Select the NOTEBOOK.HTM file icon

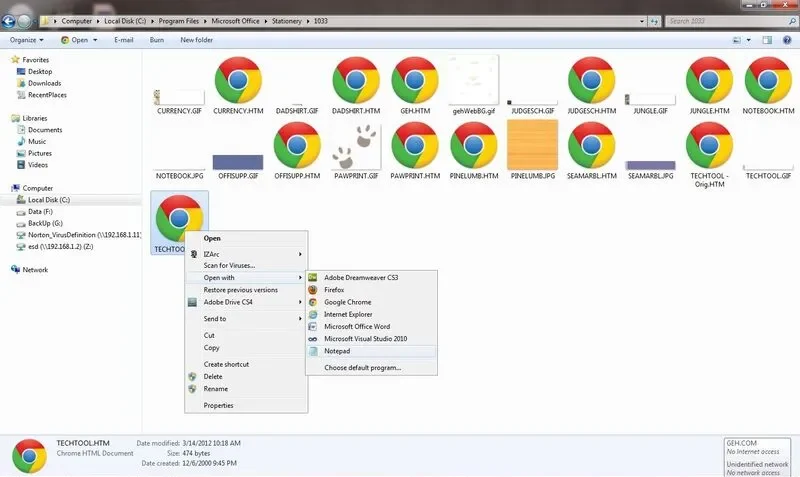(768, 81)
